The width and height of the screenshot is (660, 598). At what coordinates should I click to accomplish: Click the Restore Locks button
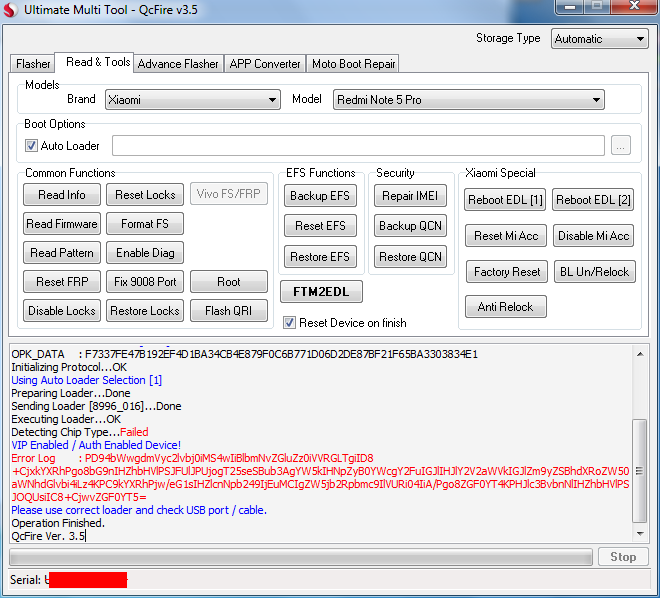click(x=145, y=311)
